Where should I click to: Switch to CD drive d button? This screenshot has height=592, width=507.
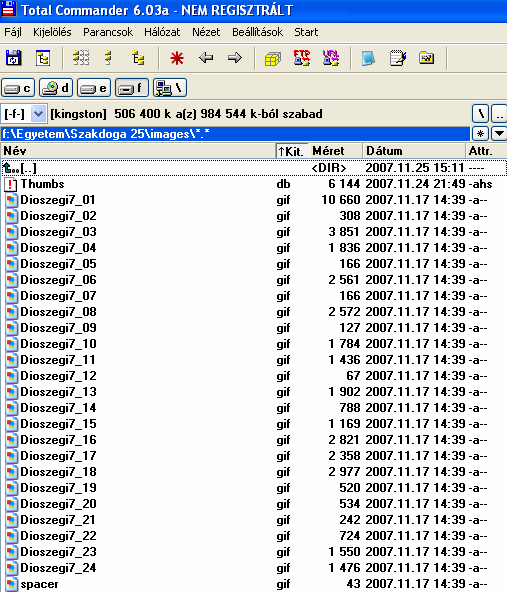click(x=56, y=88)
